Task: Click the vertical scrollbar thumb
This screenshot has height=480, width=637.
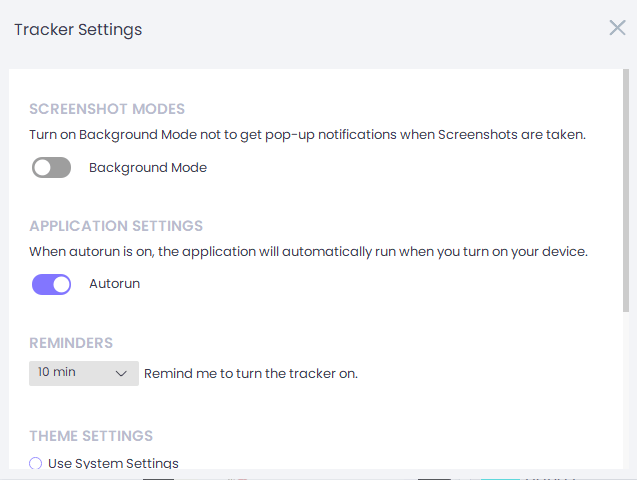Action: pos(626,190)
